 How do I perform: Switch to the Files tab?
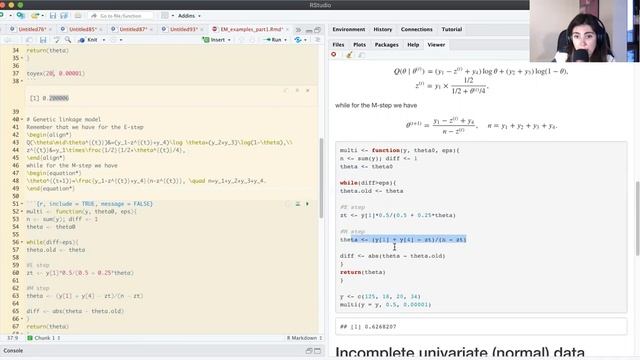click(338, 45)
